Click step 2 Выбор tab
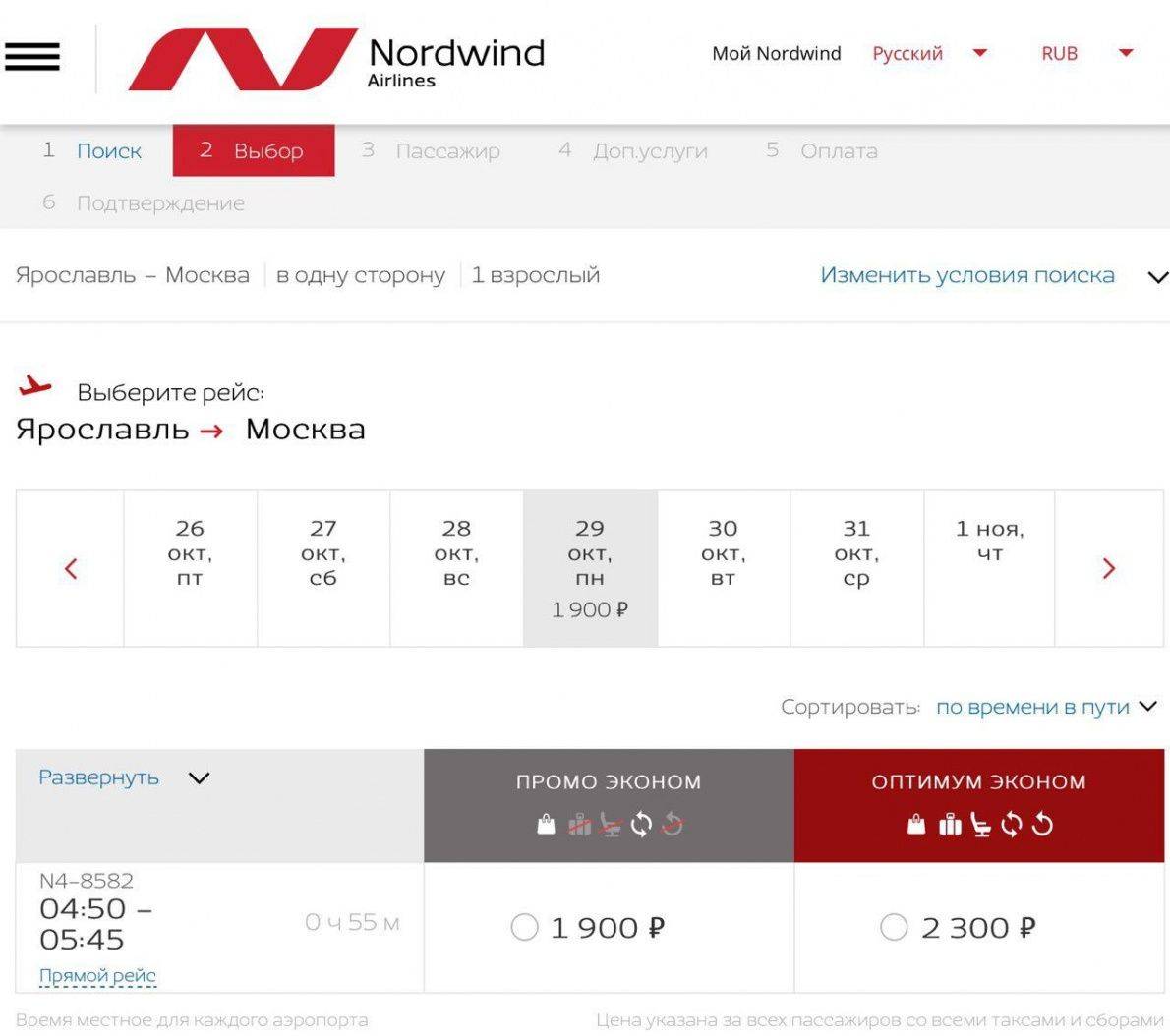 point(254,150)
